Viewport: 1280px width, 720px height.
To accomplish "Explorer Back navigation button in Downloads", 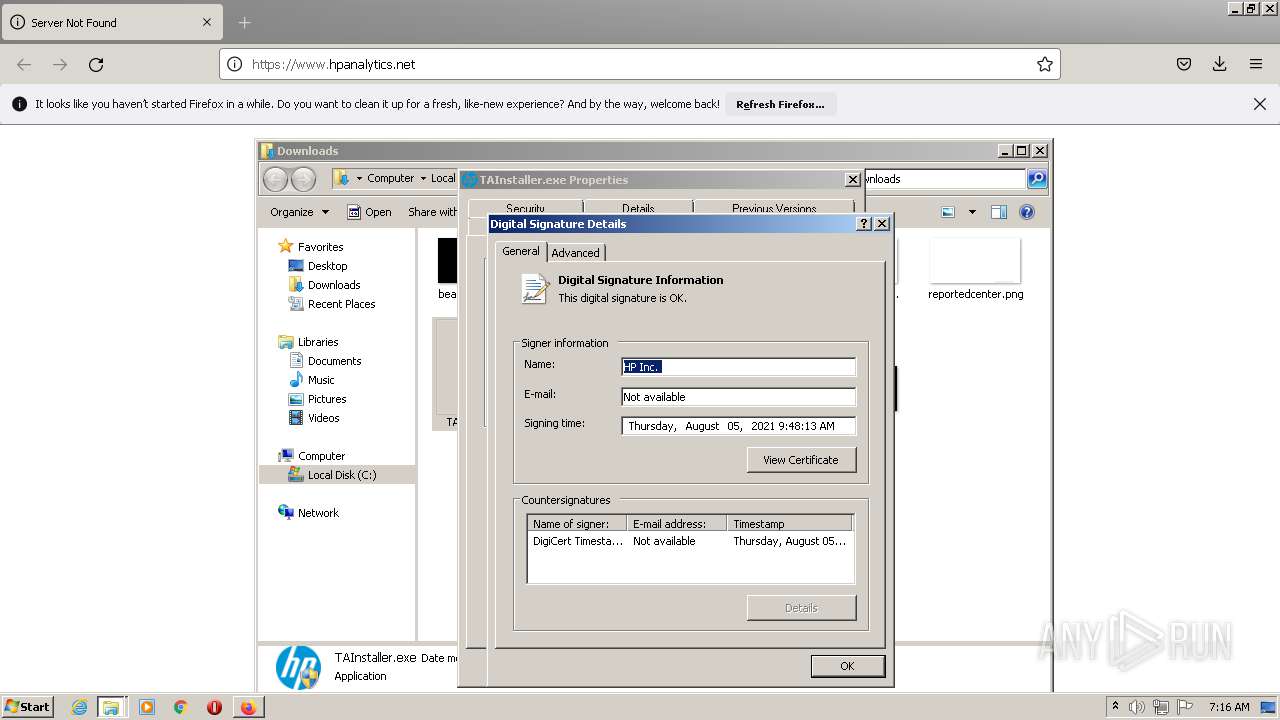I will pos(275,179).
